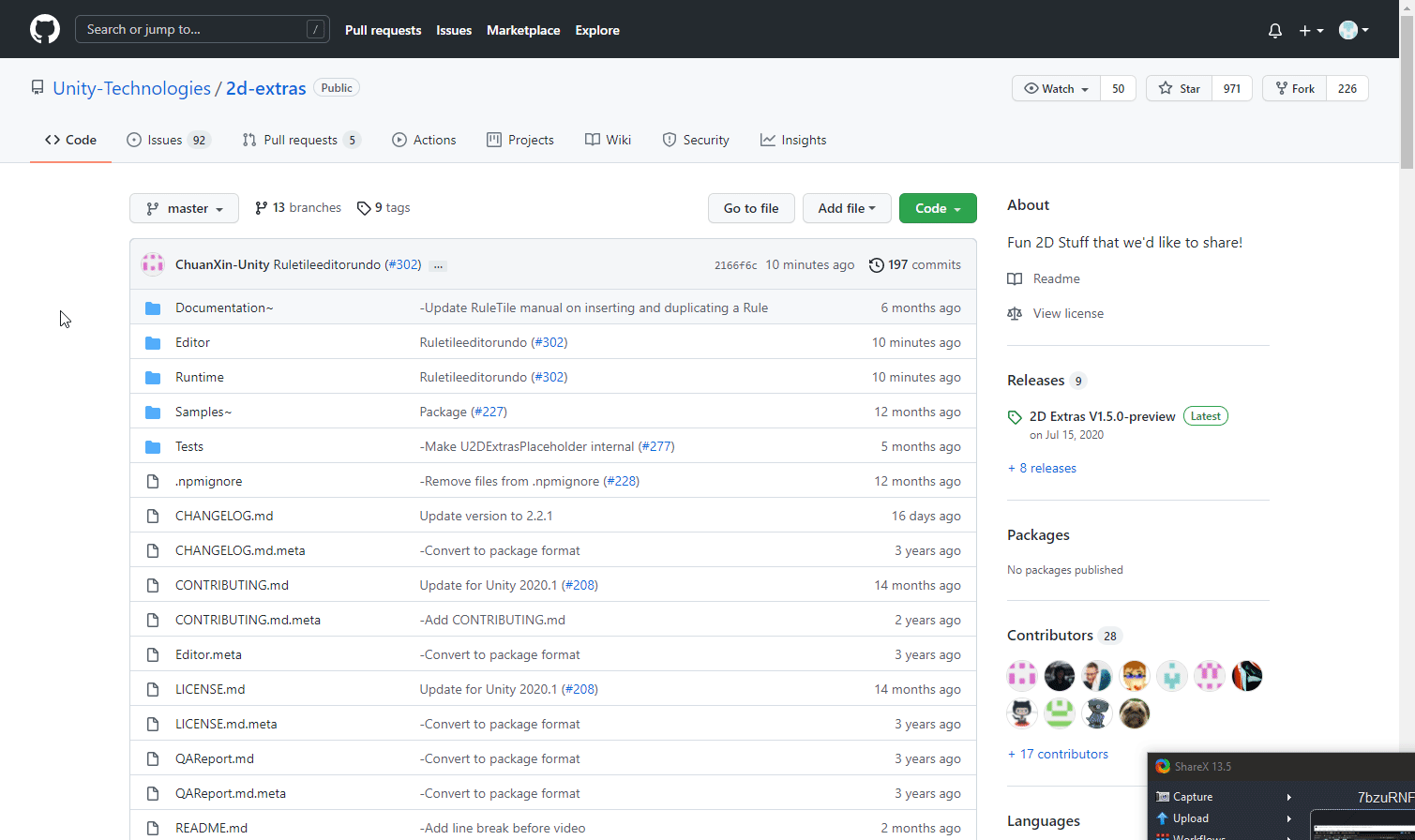Screen dimensions: 1415x840
Task: Open README.md in file list
Action: point(211,828)
